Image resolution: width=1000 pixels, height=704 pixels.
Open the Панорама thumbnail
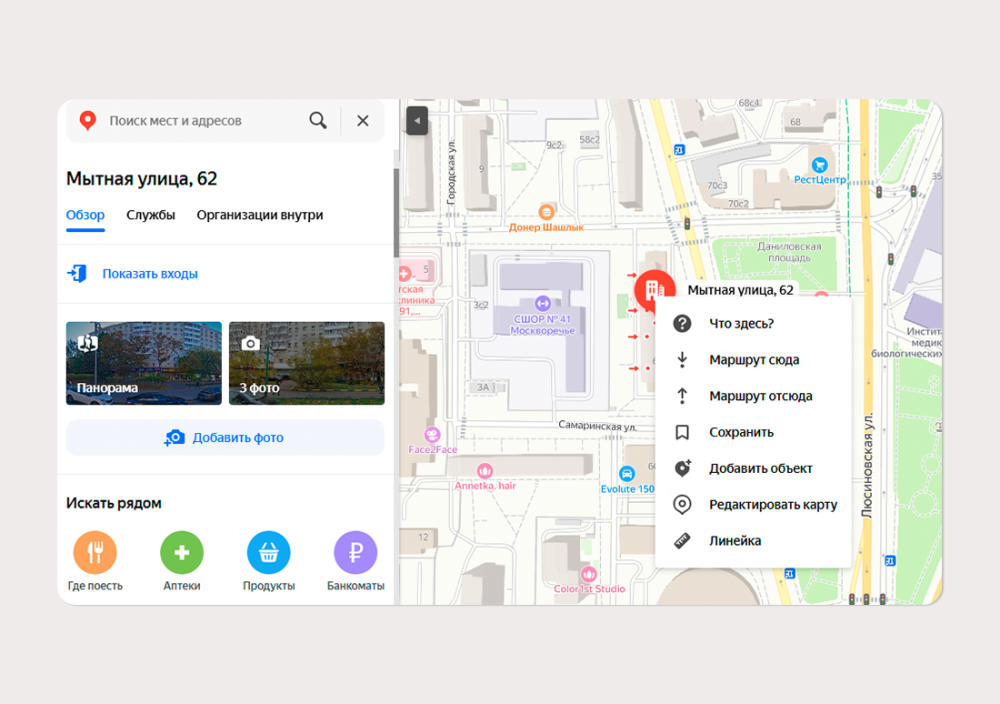point(144,363)
